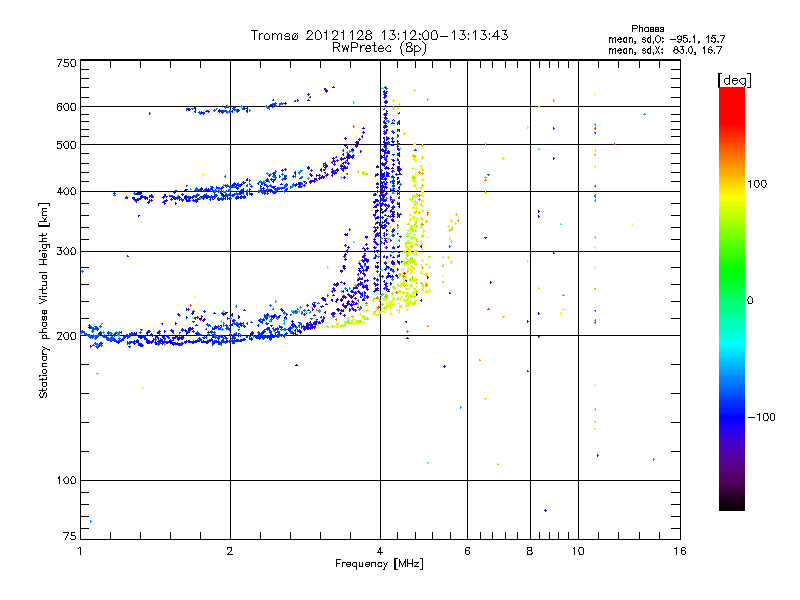The image size is (800, 600).
Task: Click the y-axis tick label '75'
Action: click(70, 536)
